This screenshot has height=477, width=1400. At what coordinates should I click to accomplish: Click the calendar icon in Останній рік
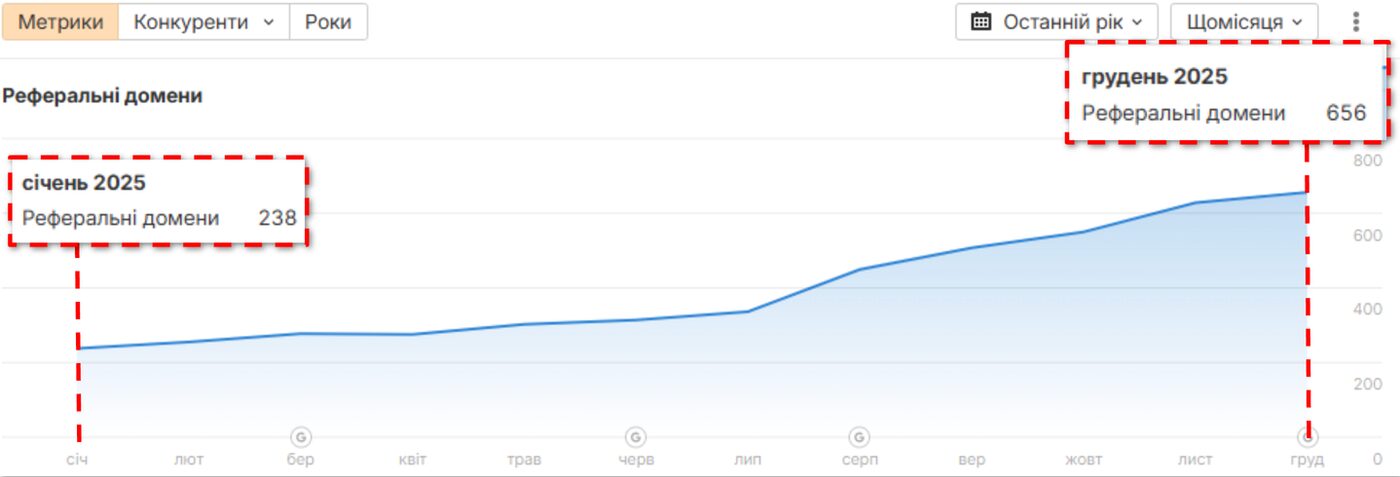[982, 21]
